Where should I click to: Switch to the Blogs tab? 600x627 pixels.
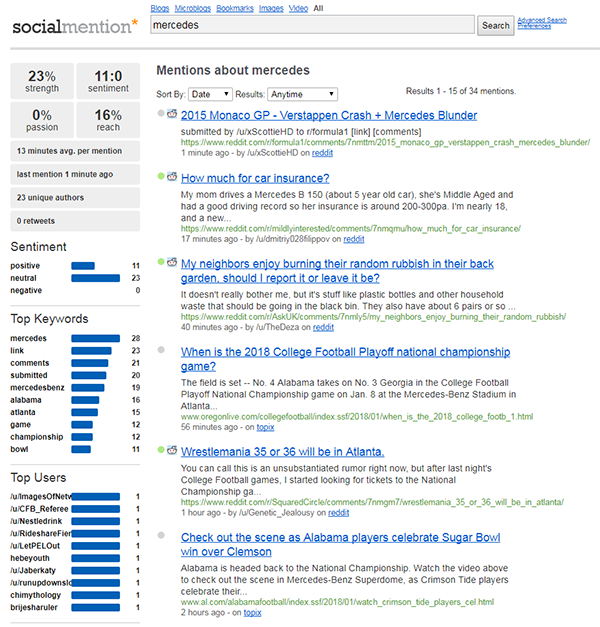[x=160, y=8]
